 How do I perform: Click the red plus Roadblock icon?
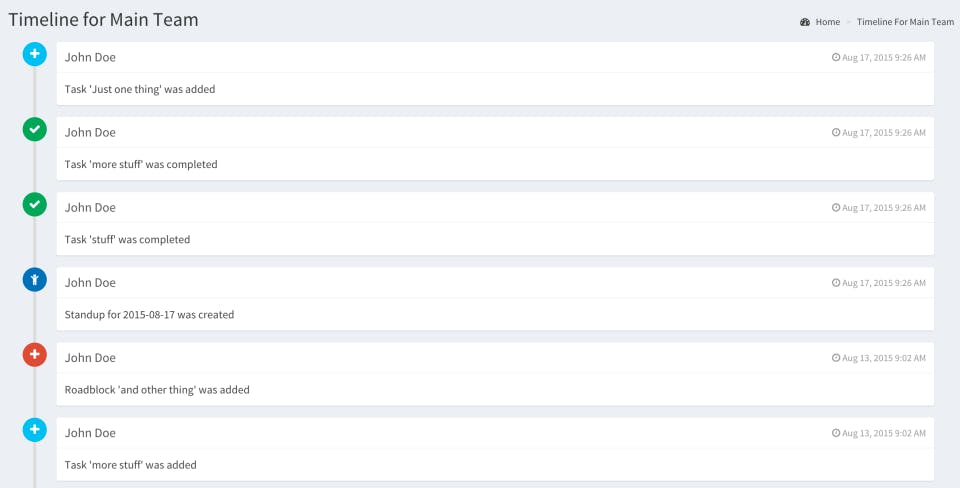click(35, 355)
